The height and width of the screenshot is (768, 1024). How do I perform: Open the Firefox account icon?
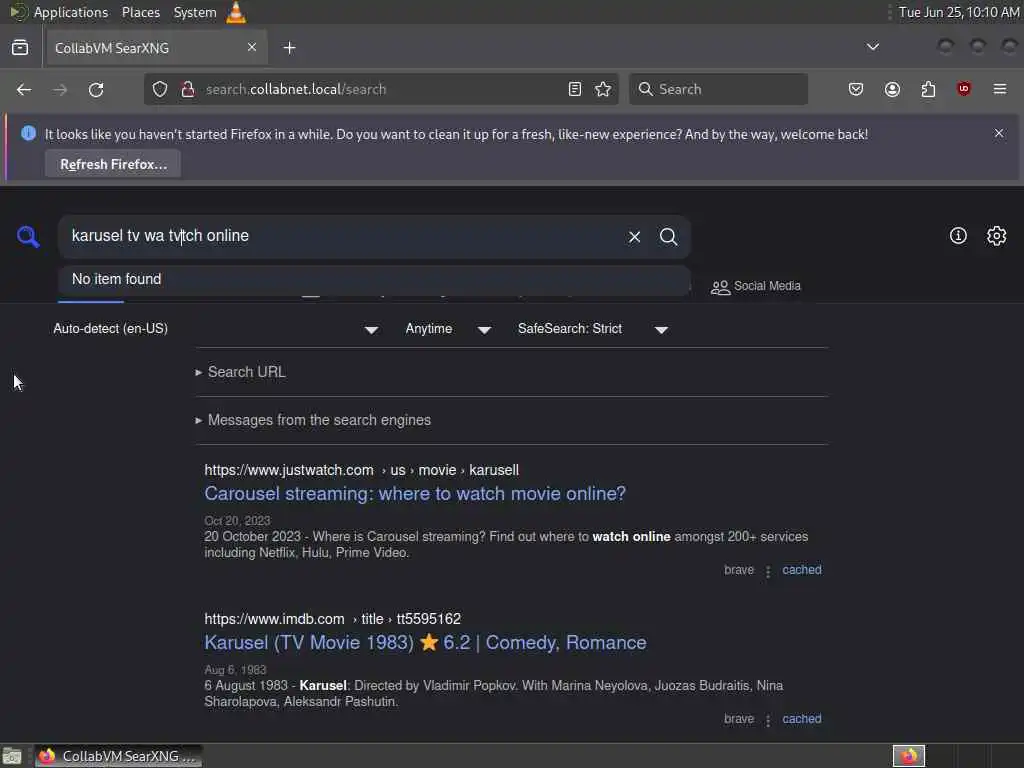click(x=892, y=89)
